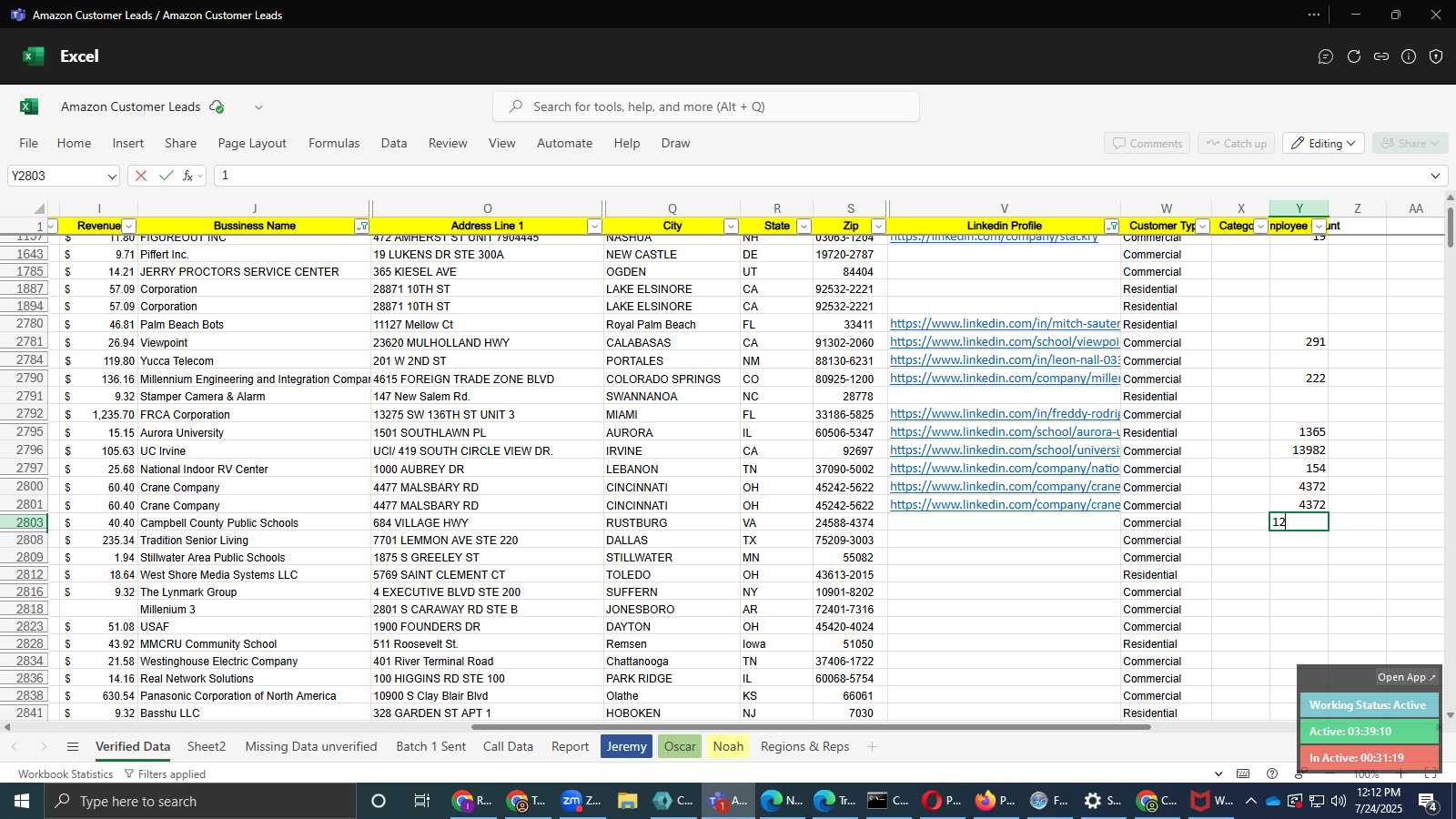This screenshot has width=1456, height=819.
Task: Expand the formula bar chevron
Action: pyautogui.click(x=1436, y=176)
